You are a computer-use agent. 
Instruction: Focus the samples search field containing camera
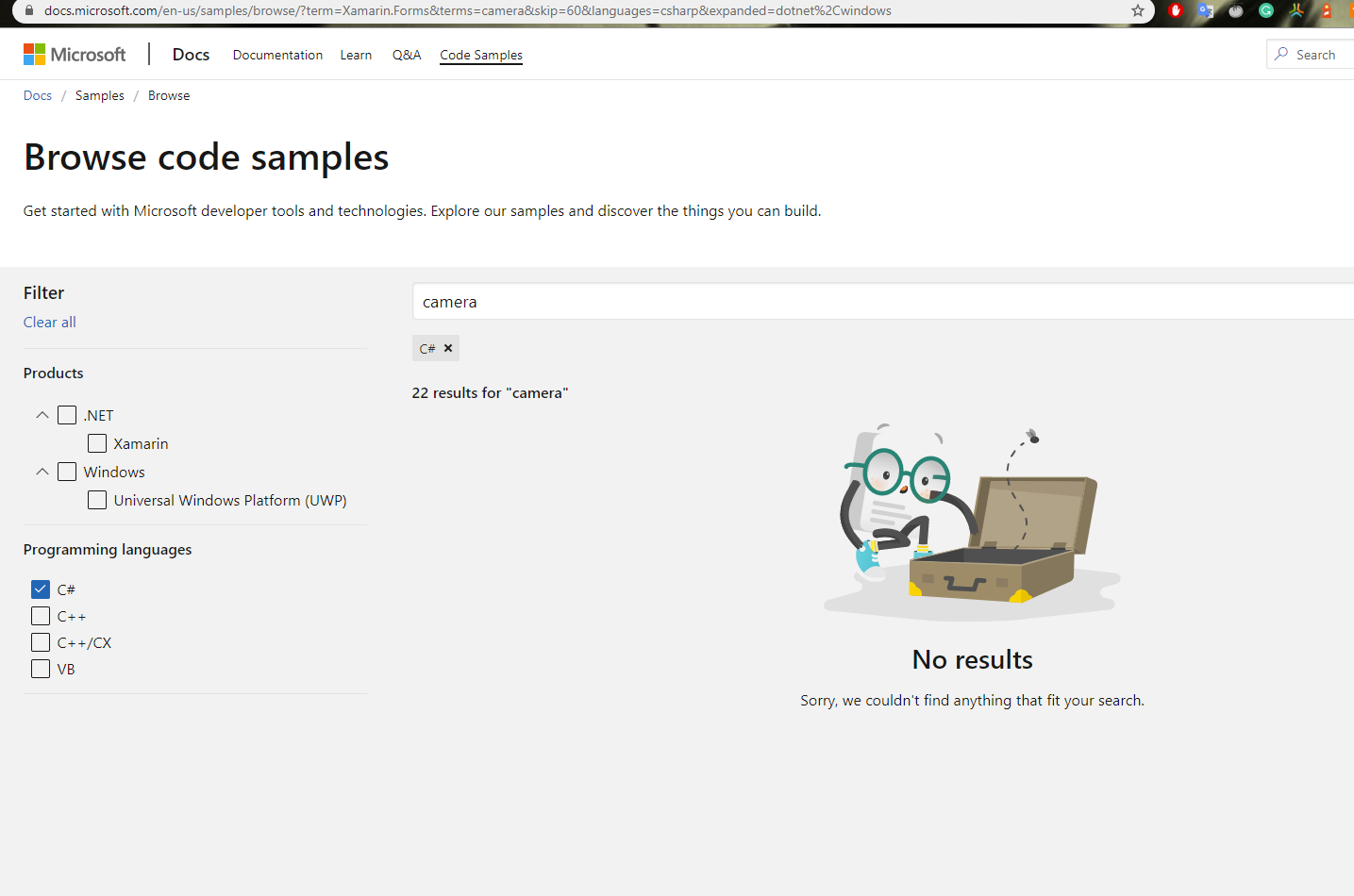pos(883,302)
